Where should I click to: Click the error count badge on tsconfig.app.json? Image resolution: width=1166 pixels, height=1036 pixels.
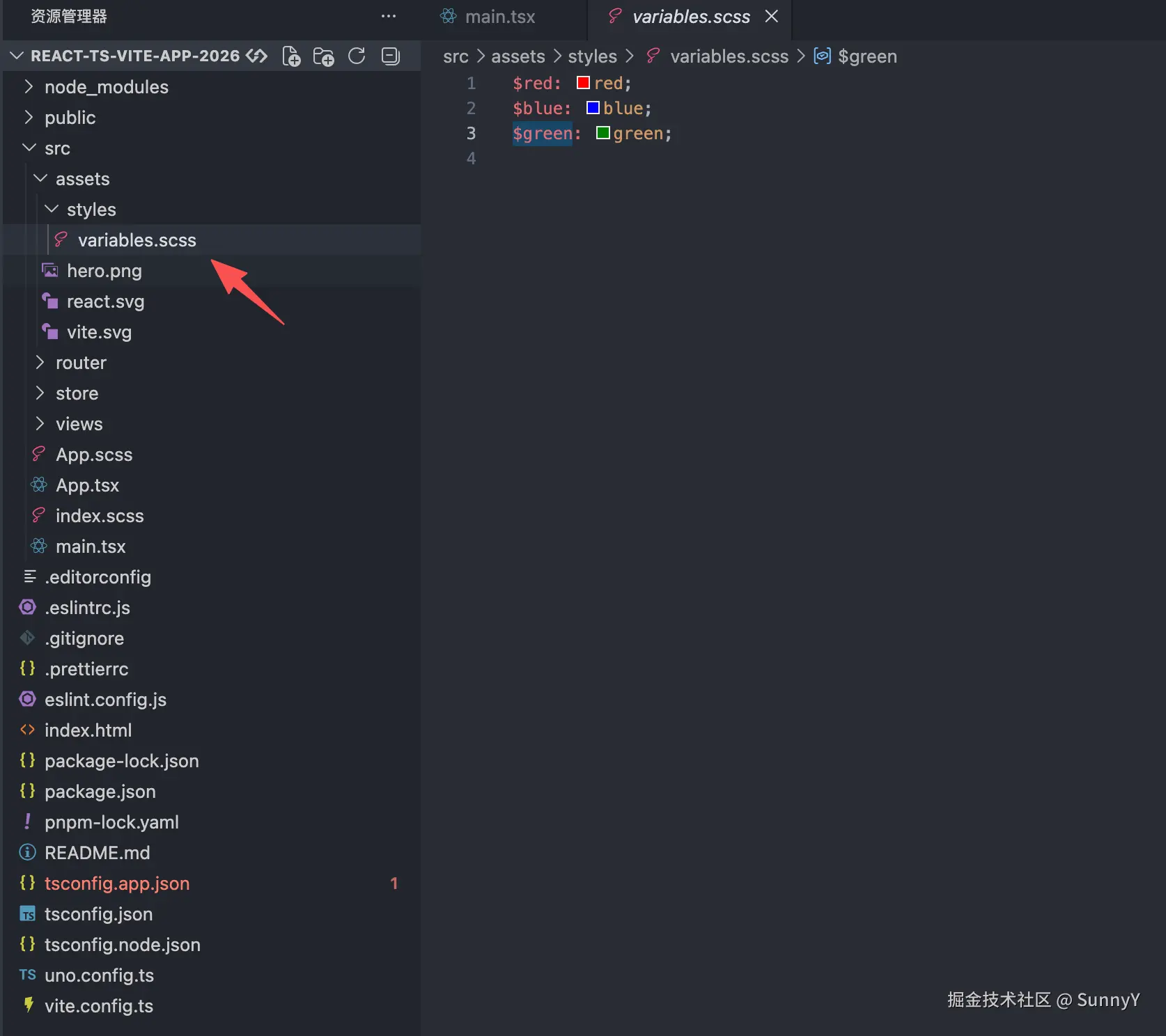(394, 884)
